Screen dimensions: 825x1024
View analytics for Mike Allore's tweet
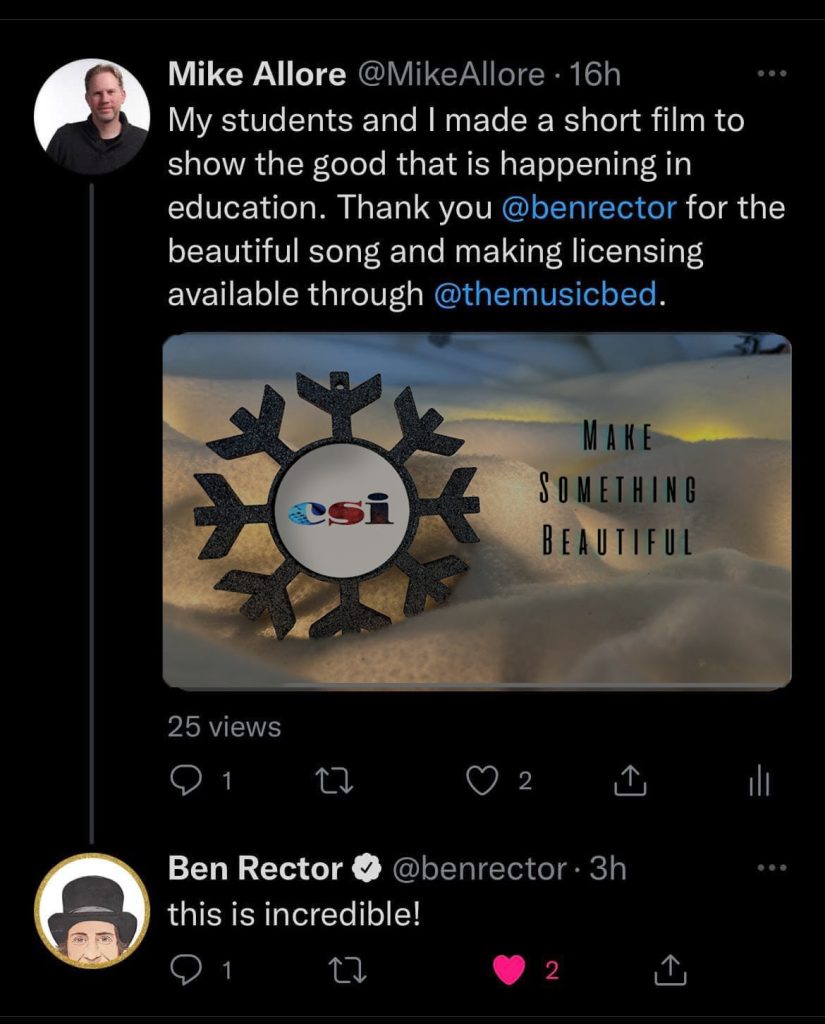click(759, 781)
